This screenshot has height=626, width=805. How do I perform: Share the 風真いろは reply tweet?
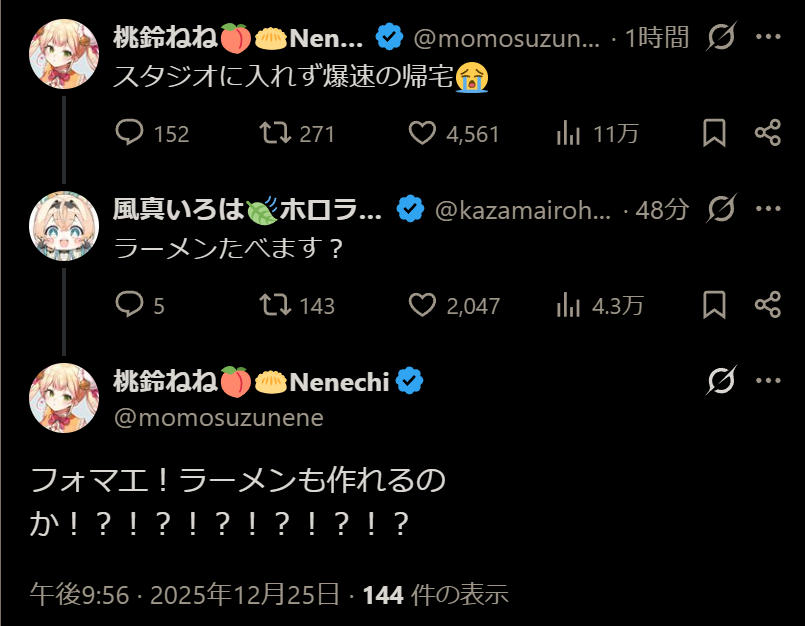coord(767,305)
